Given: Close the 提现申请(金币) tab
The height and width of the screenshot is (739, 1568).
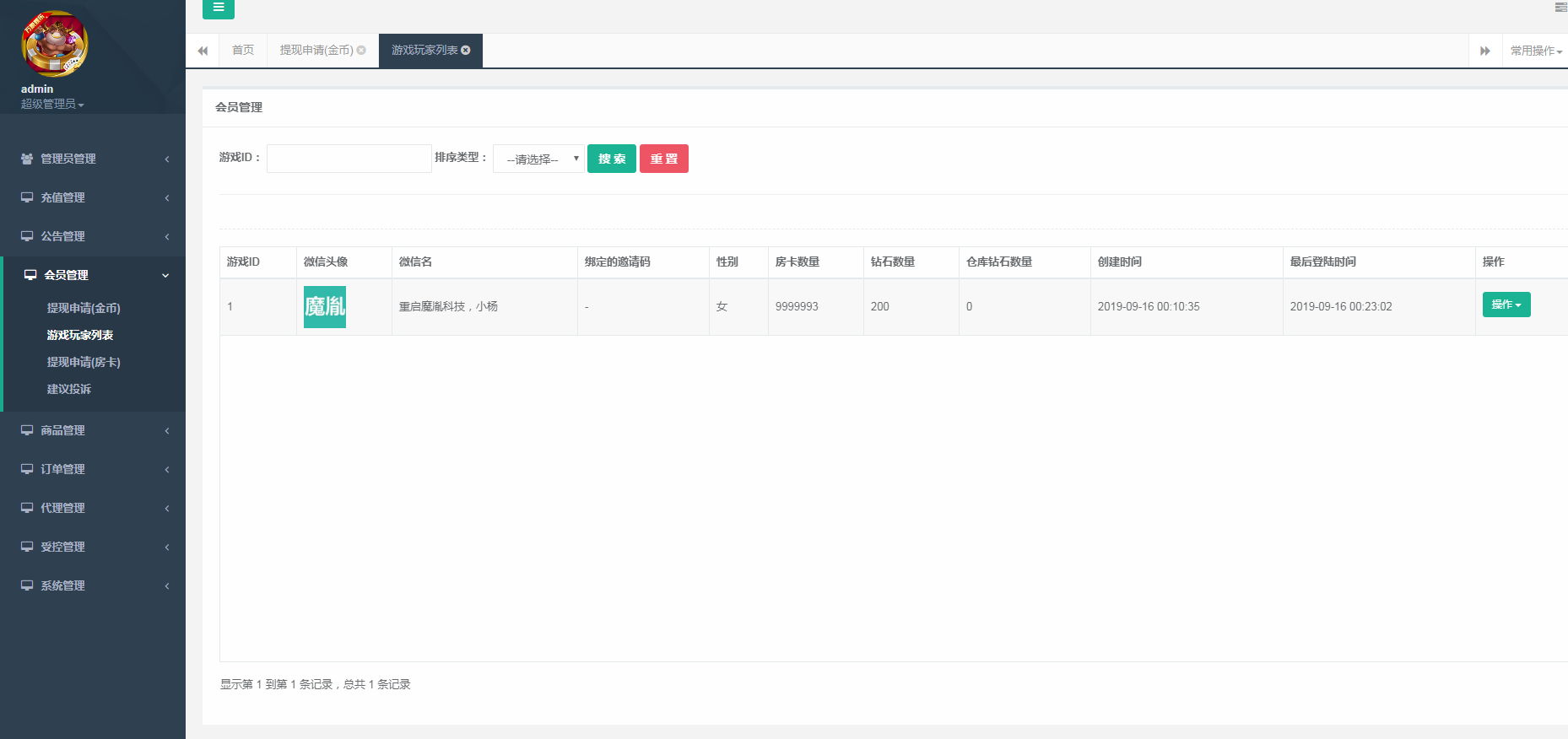Looking at the screenshot, I should pos(361,51).
